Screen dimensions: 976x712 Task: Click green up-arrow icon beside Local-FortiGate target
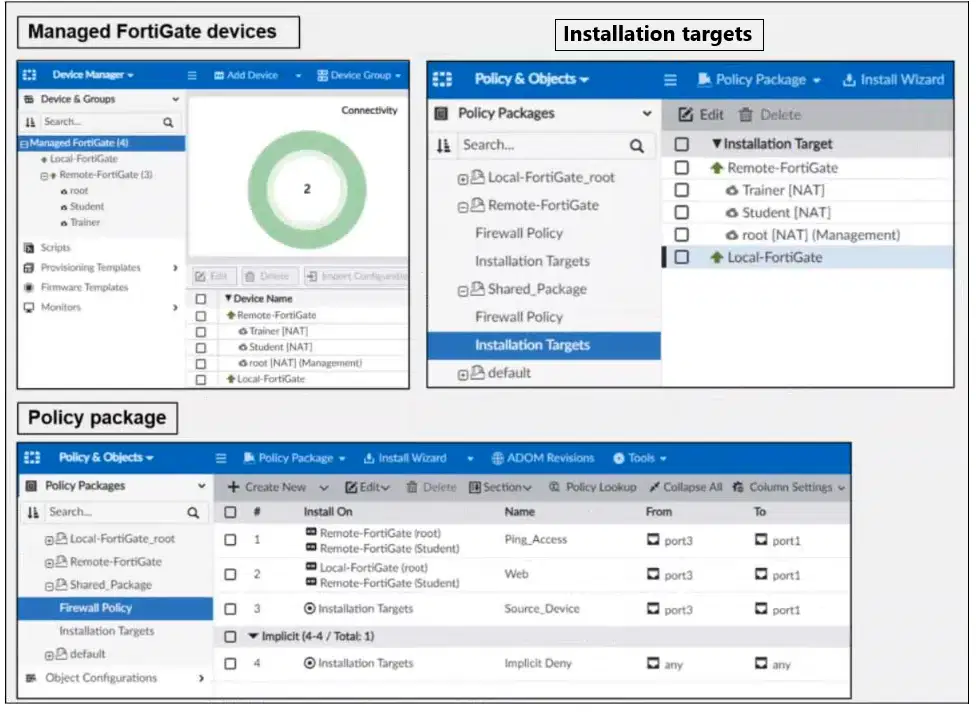717,258
